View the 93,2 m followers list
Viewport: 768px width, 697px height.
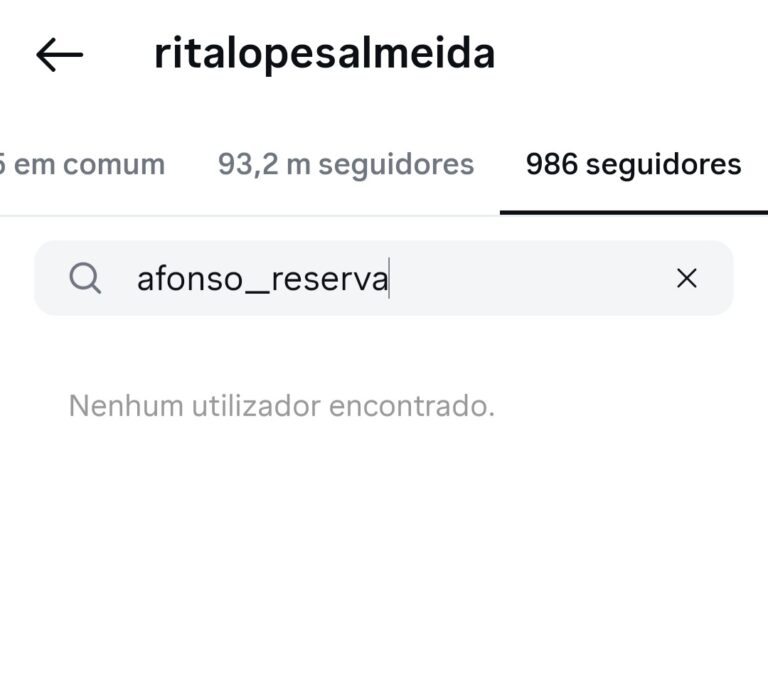click(x=346, y=164)
